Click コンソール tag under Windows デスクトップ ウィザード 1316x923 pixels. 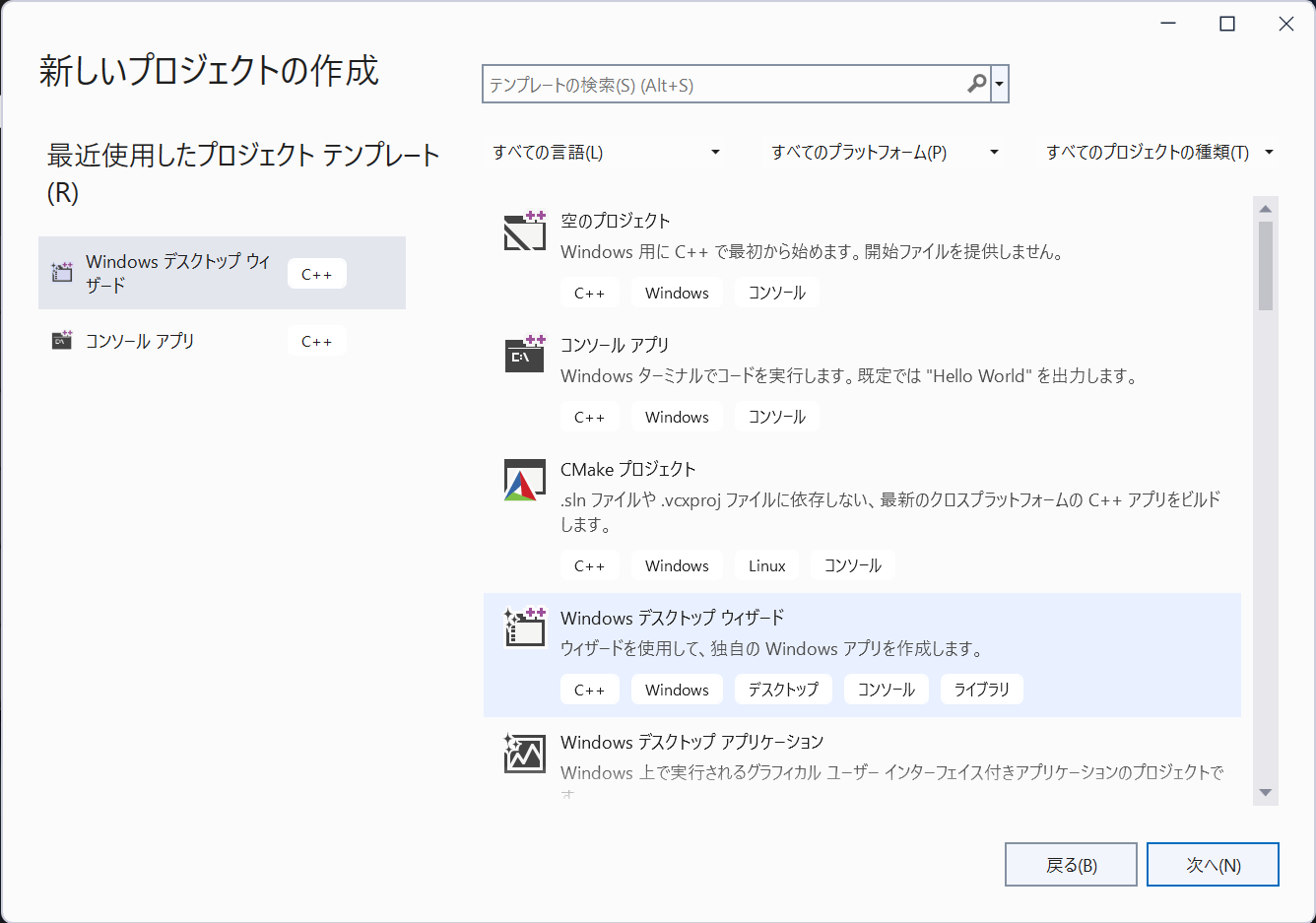(887, 690)
